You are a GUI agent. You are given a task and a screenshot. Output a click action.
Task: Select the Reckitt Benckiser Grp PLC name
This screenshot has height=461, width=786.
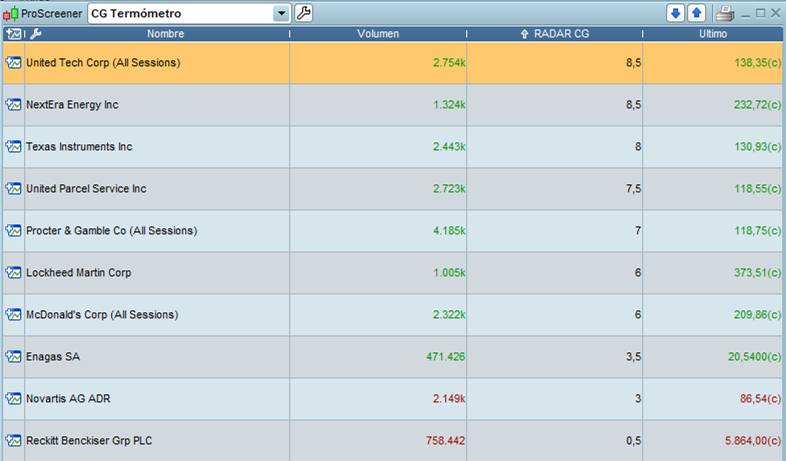(89, 441)
